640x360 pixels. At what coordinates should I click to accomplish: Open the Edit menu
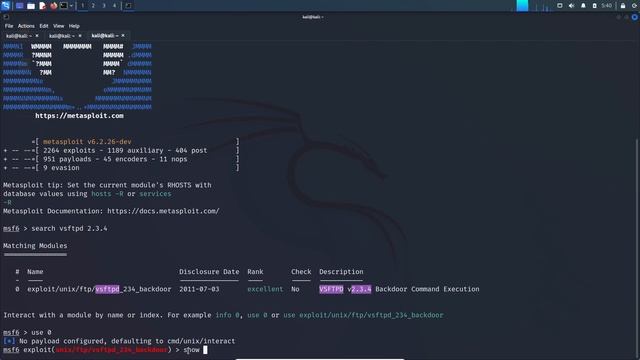(44, 26)
